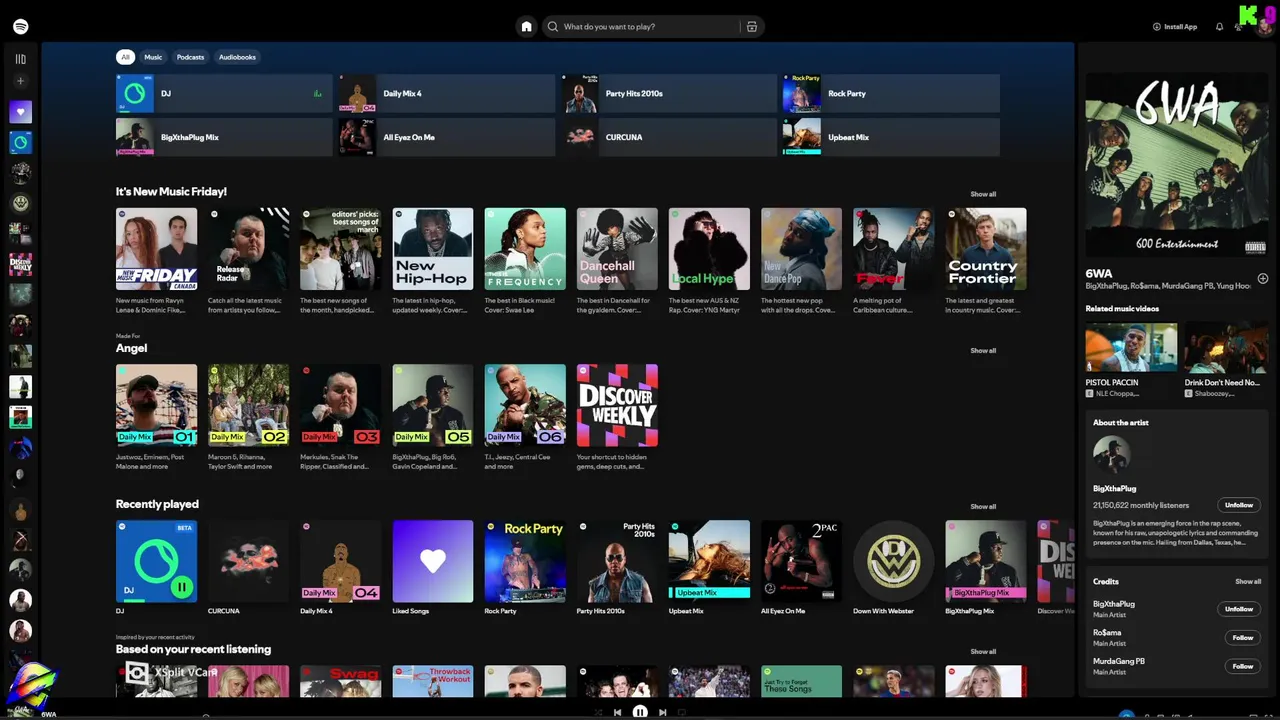Image resolution: width=1280 pixels, height=720 pixels.
Task: Open BigXthaPlug artist name in About
Action: click(x=1114, y=489)
